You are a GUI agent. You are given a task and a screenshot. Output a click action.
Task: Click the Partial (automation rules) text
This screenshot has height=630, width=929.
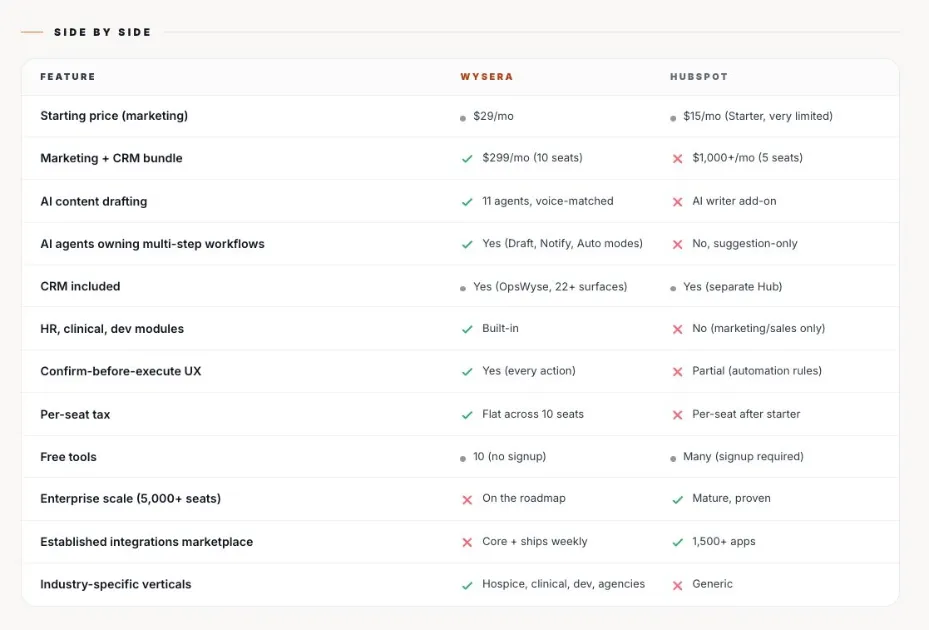pyautogui.click(x=757, y=370)
